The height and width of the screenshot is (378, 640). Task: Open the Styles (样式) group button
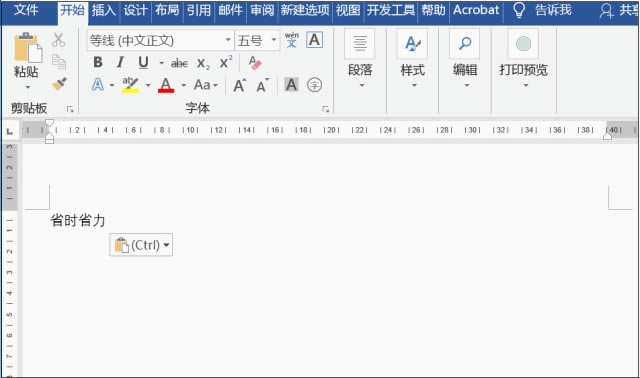click(413, 60)
